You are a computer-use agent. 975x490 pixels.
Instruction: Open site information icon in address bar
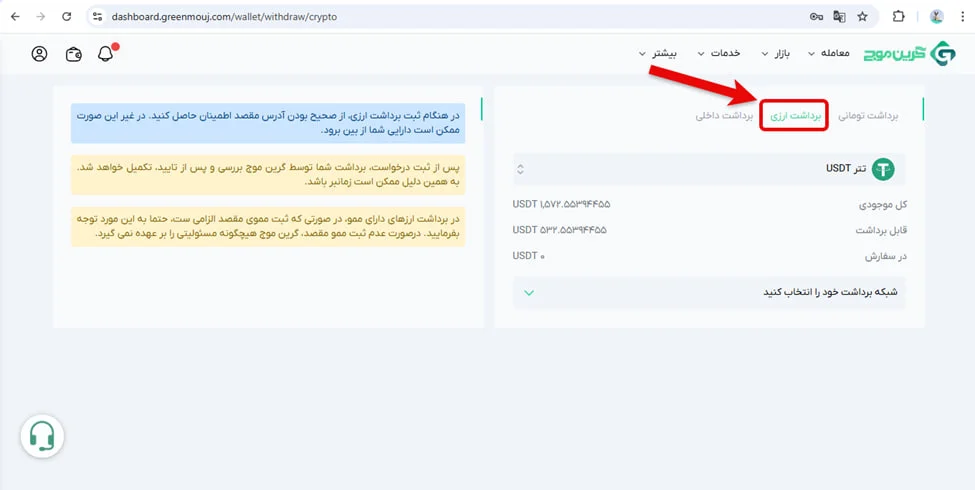click(97, 17)
